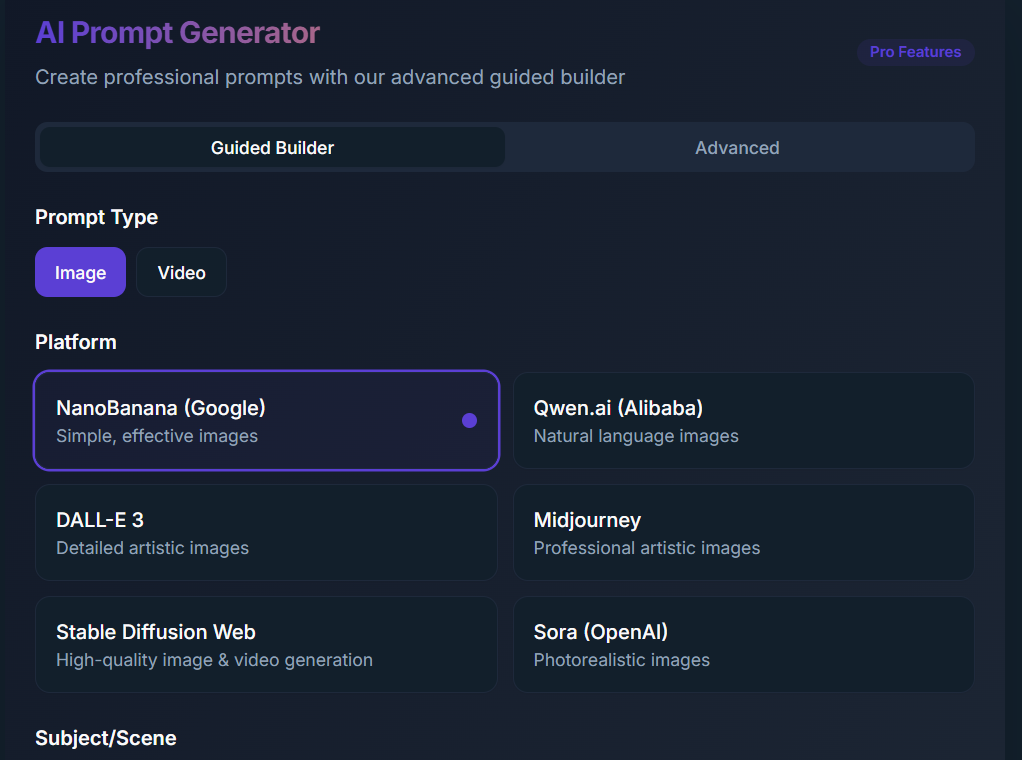Viewport: 1022px width, 760px height.
Task: Click the purple selection dot on NanoBanana
Action: (x=469, y=420)
